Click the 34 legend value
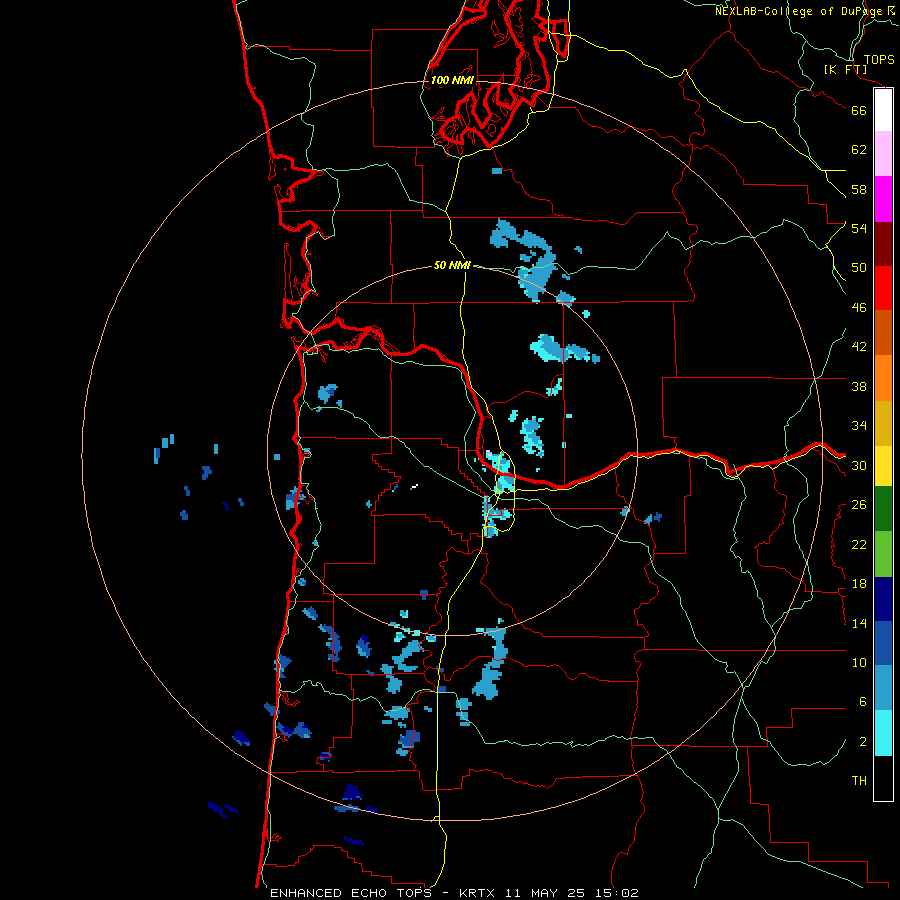The width and height of the screenshot is (900, 900). tap(859, 426)
